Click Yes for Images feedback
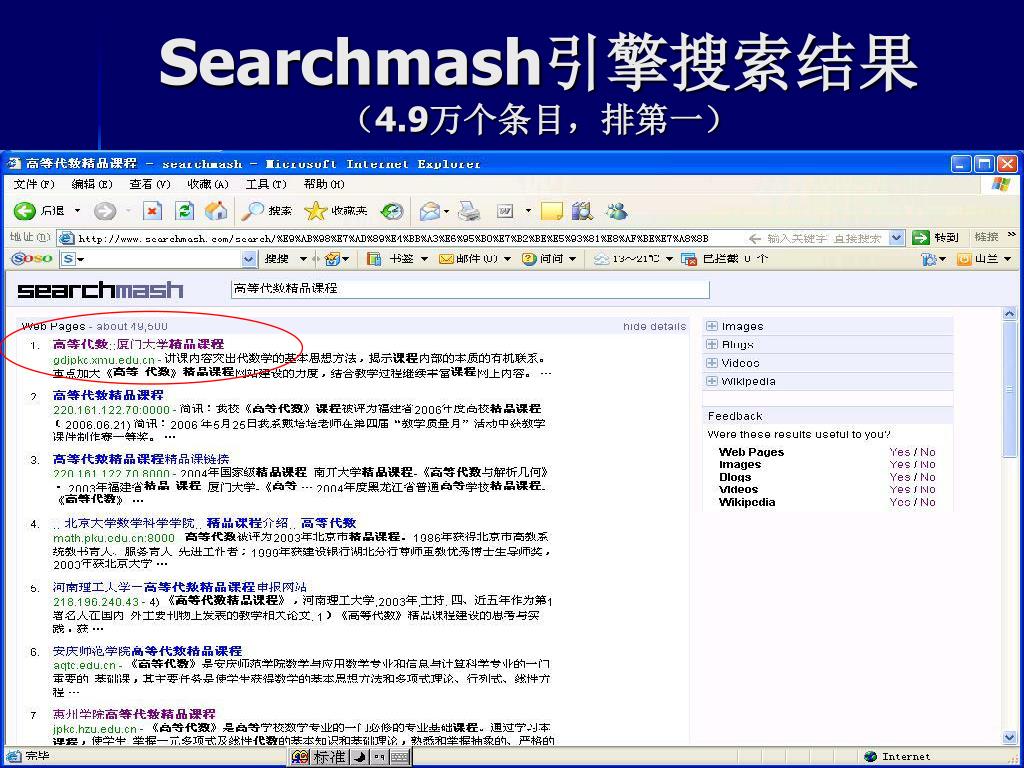 899,464
